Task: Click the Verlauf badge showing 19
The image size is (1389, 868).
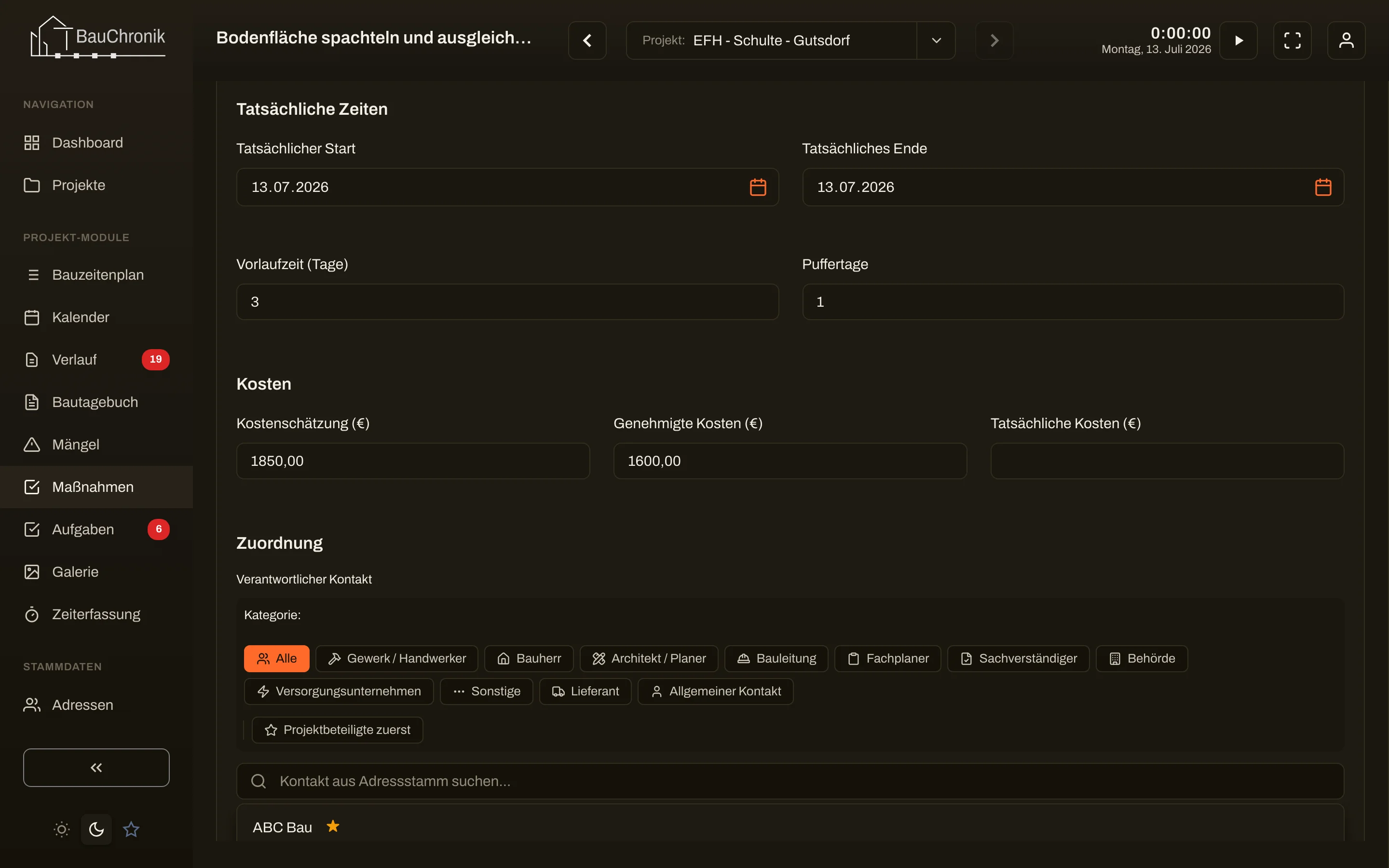Action: pos(156,359)
